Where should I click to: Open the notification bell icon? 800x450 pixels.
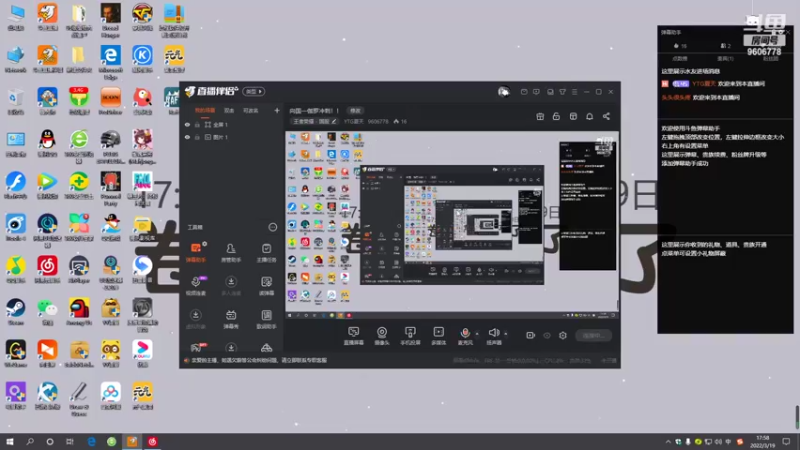point(589,116)
